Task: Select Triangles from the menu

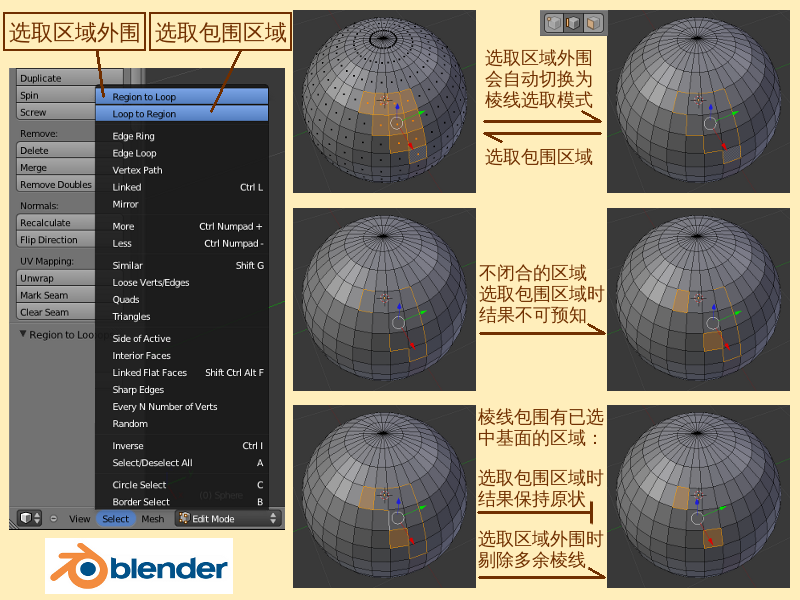Action: click(x=182, y=316)
